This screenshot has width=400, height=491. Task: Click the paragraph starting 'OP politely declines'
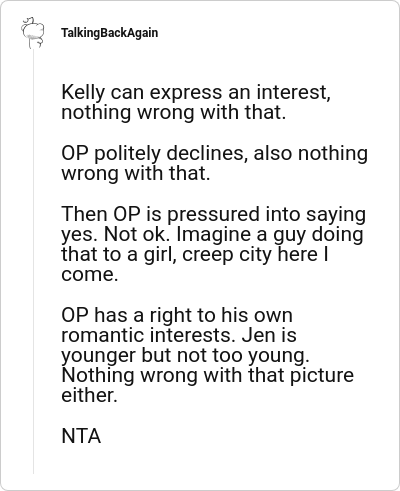click(215, 163)
